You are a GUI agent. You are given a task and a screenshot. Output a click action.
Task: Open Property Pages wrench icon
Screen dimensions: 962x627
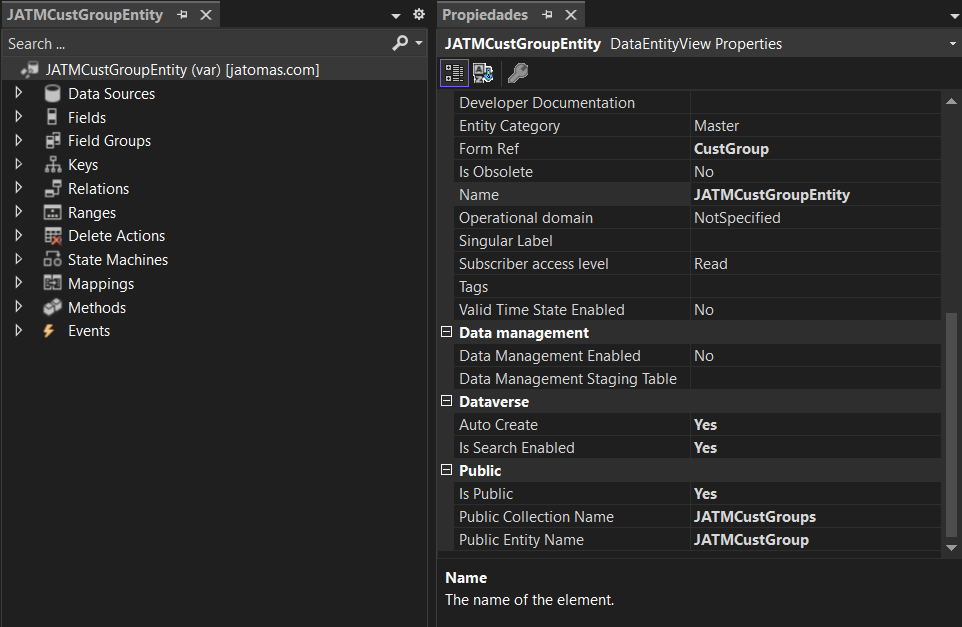[x=518, y=73]
